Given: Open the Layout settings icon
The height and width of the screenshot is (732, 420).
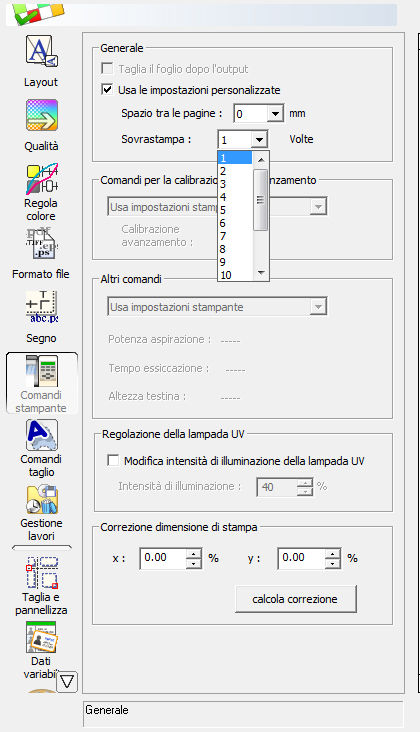Looking at the screenshot, I should pyautogui.click(x=42, y=51).
